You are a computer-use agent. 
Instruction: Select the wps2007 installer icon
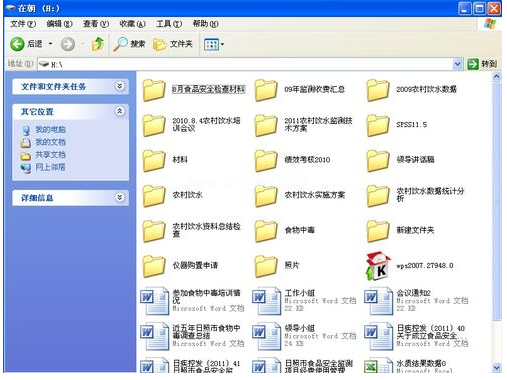378,266
